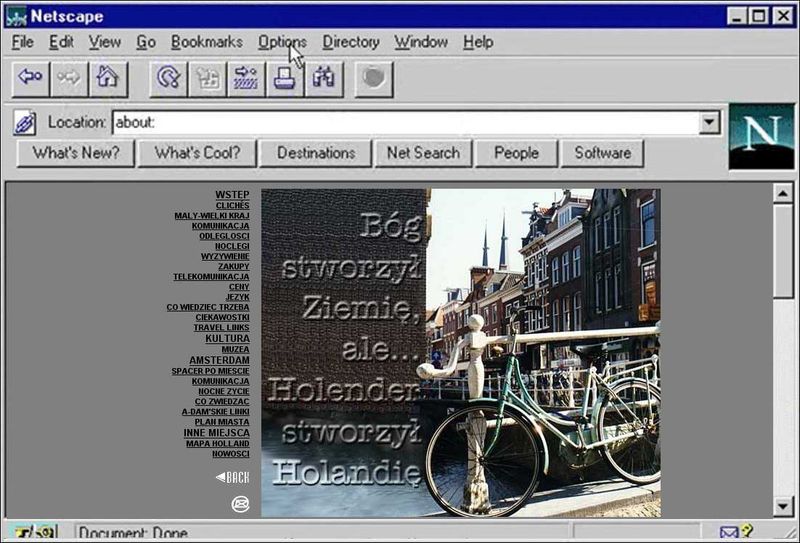Open the Go menu
The height and width of the screenshot is (543, 800).
(x=146, y=42)
